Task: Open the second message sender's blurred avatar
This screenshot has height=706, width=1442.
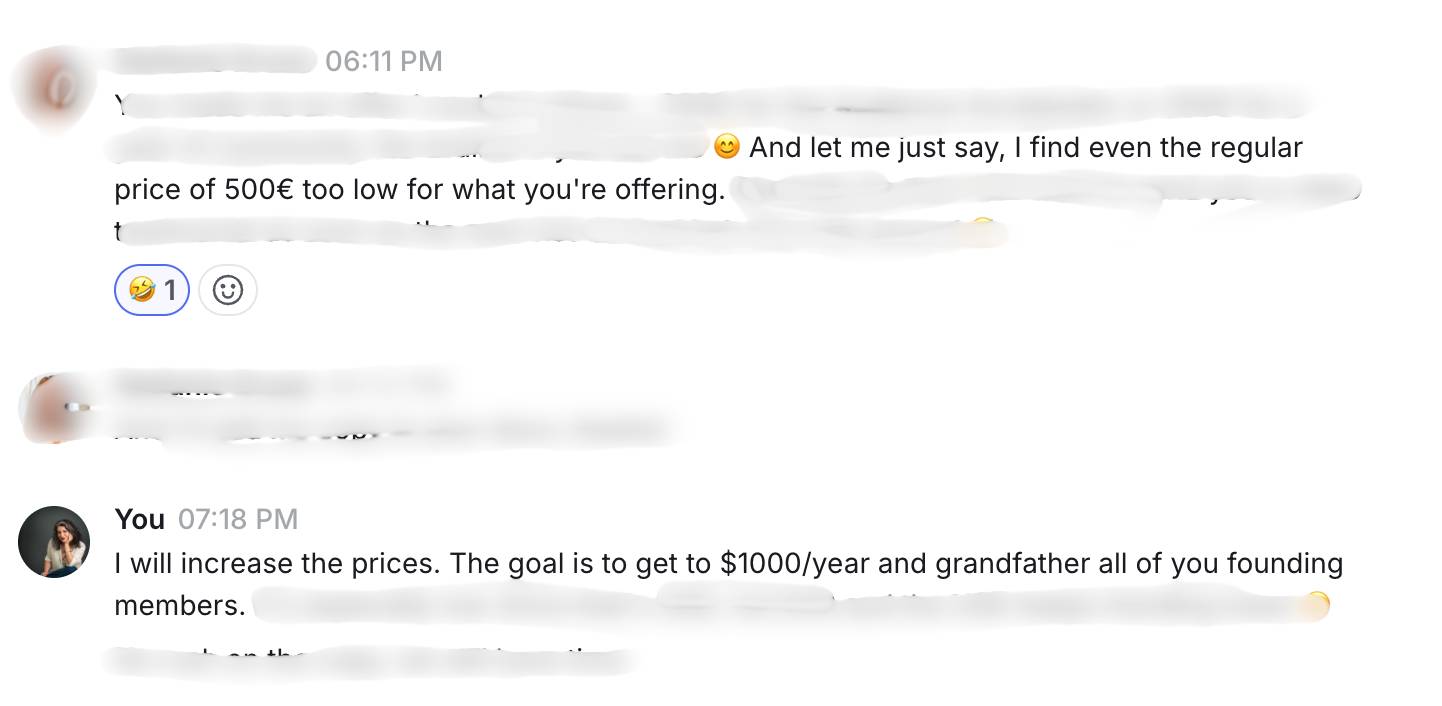Action: click(50, 407)
